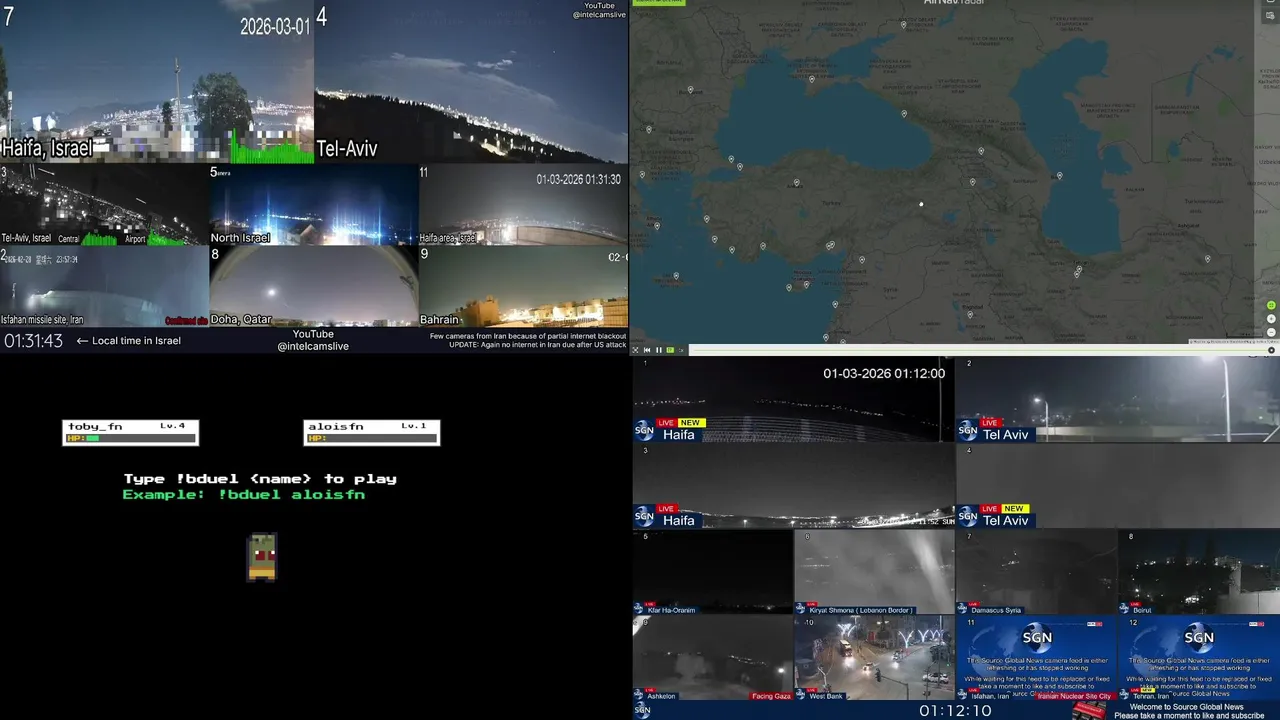Image resolution: width=1280 pixels, height=720 pixels.
Task: Click the NEW badge on Haifa camera 1
Action: 691,423
